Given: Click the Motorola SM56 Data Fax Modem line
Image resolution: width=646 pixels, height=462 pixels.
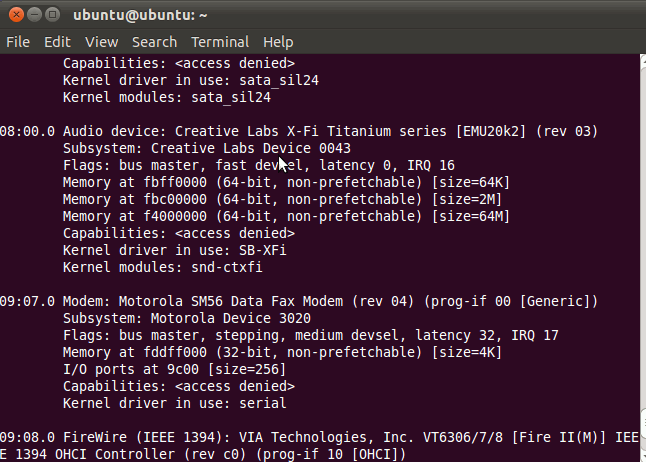Looking at the screenshot, I should click(300, 301).
